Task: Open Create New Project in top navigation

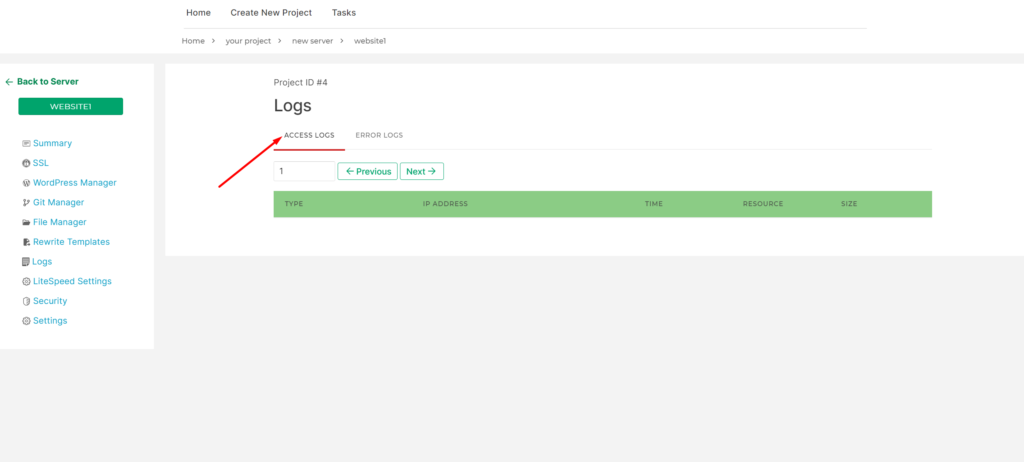Action: coord(271,13)
